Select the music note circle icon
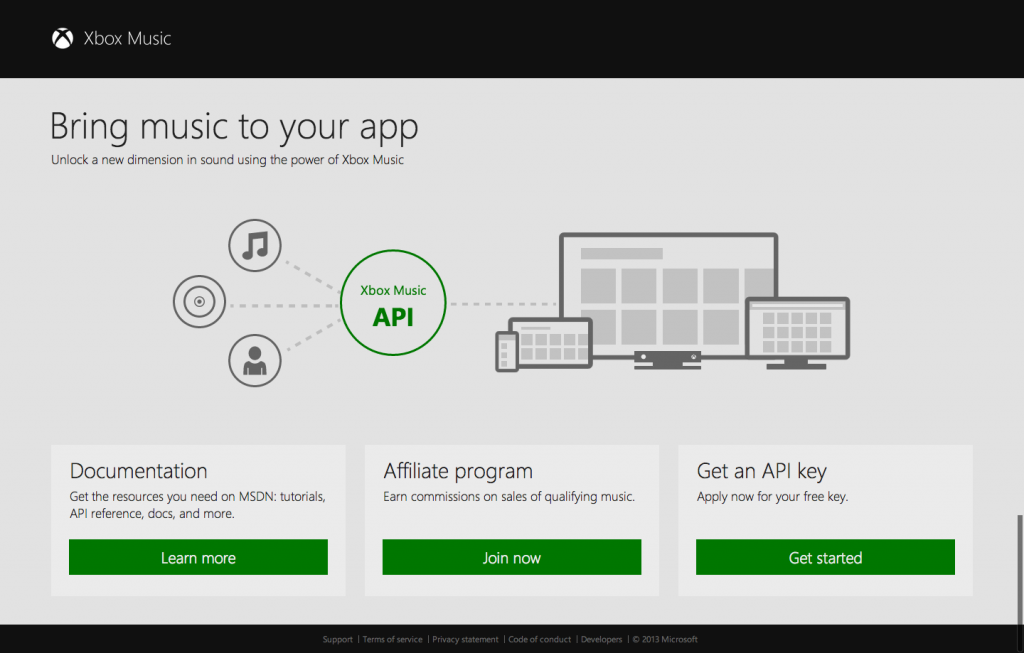Screen dimensions: 1024x653 254,245
